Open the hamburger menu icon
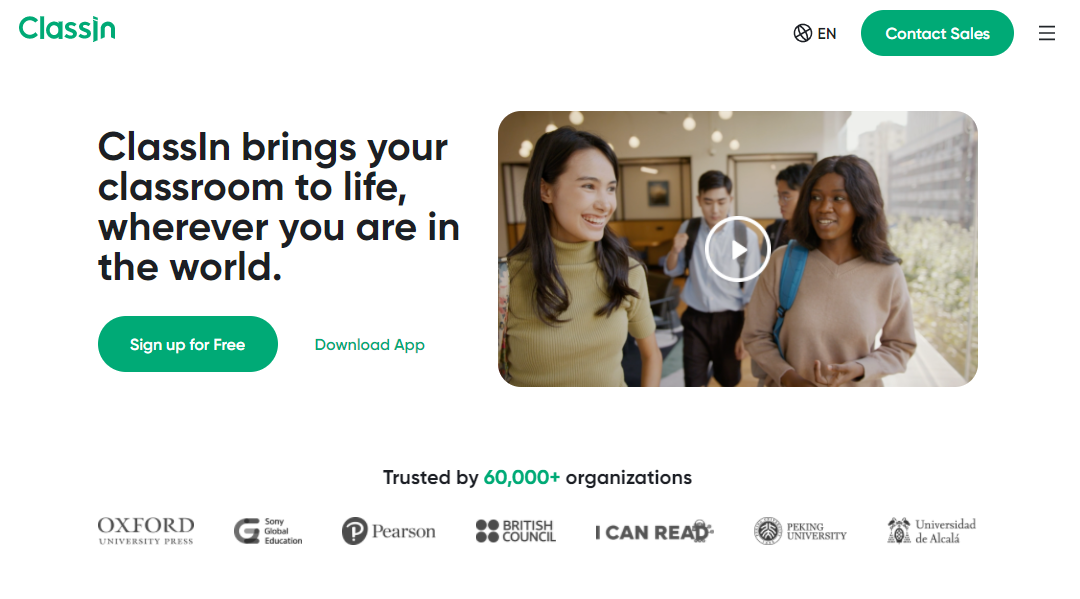The width and height of the screenshot is (1080, 599). tap(1046, 33)
